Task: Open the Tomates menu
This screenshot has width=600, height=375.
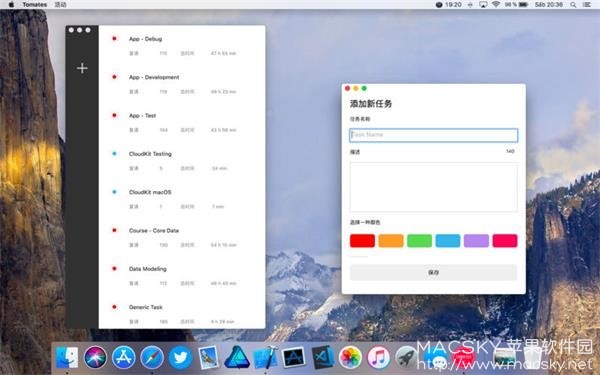Action: (35, 5)
